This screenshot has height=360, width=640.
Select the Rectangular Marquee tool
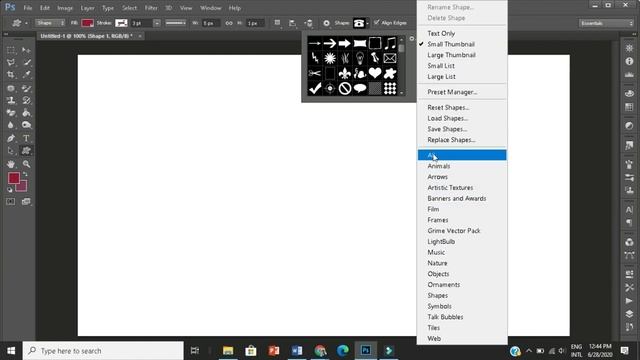[11, 50]
